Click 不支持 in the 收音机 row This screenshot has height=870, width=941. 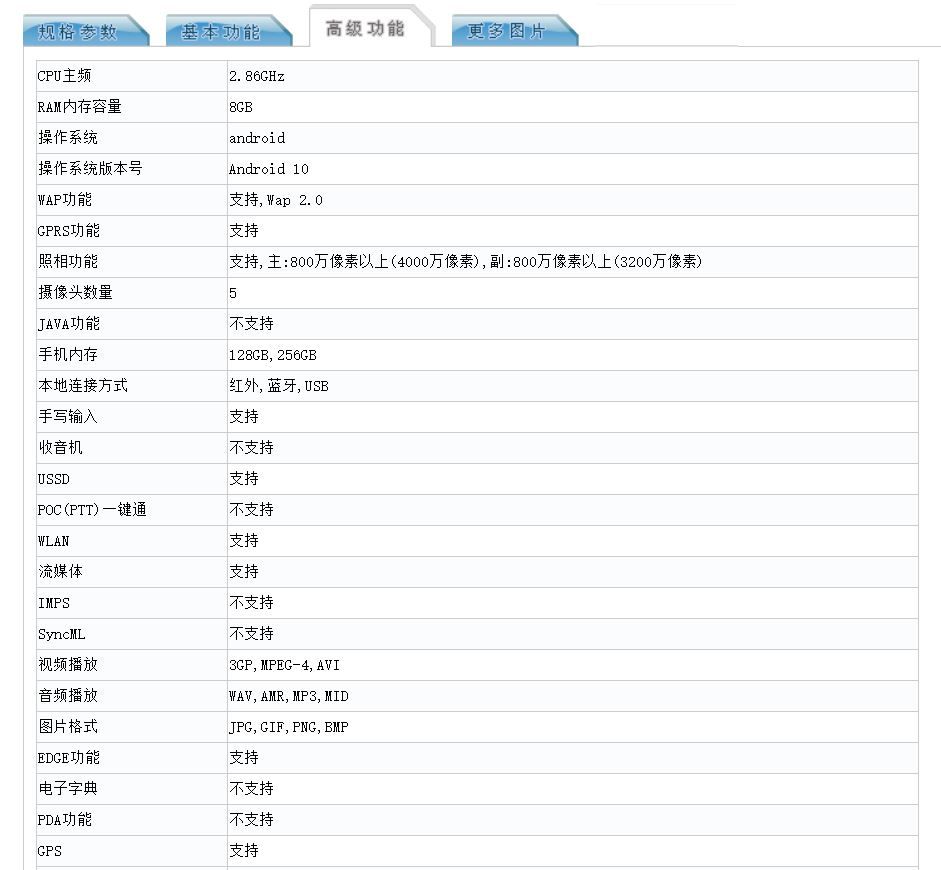click(x=251, y=448)
